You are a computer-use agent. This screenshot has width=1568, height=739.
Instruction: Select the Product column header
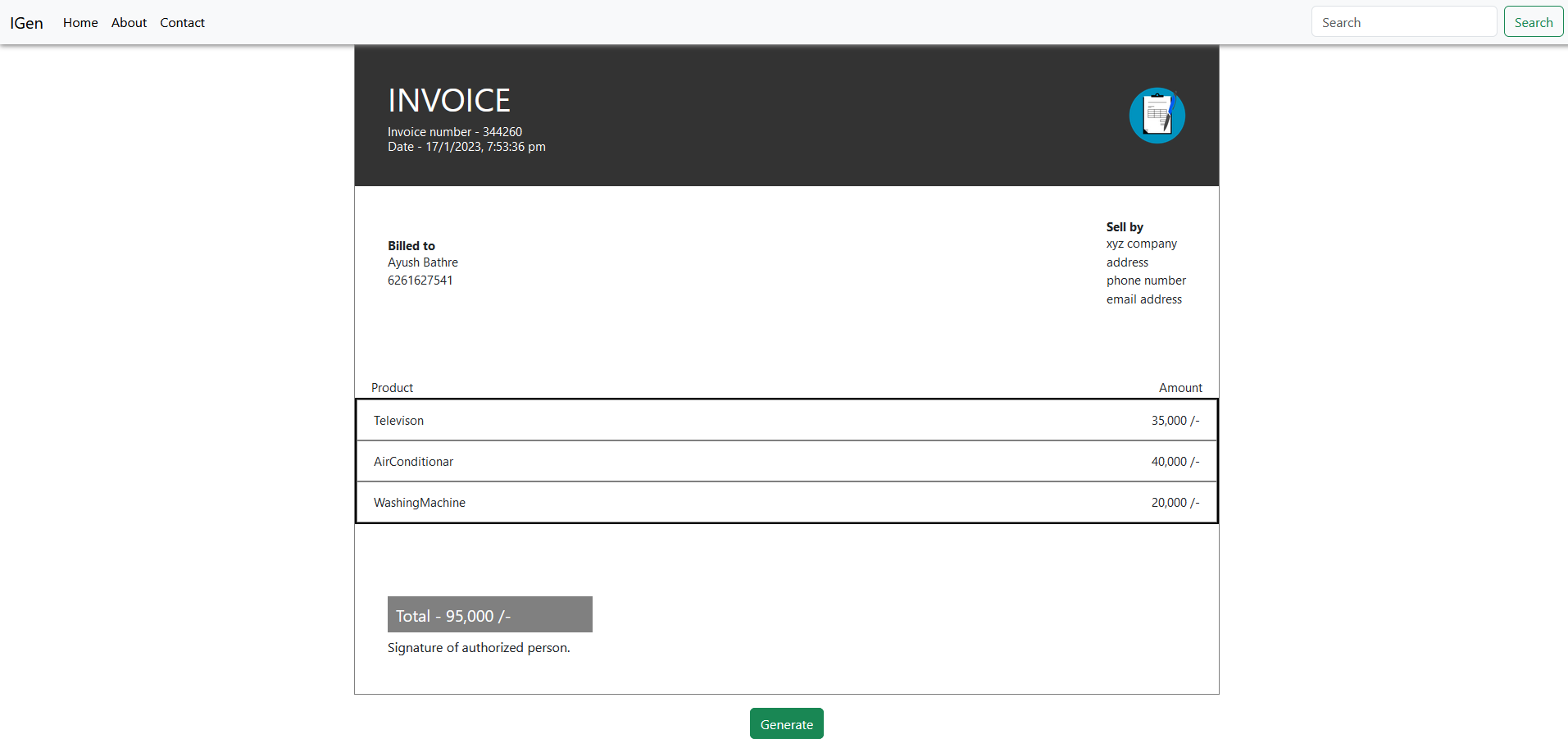(392, 387)
